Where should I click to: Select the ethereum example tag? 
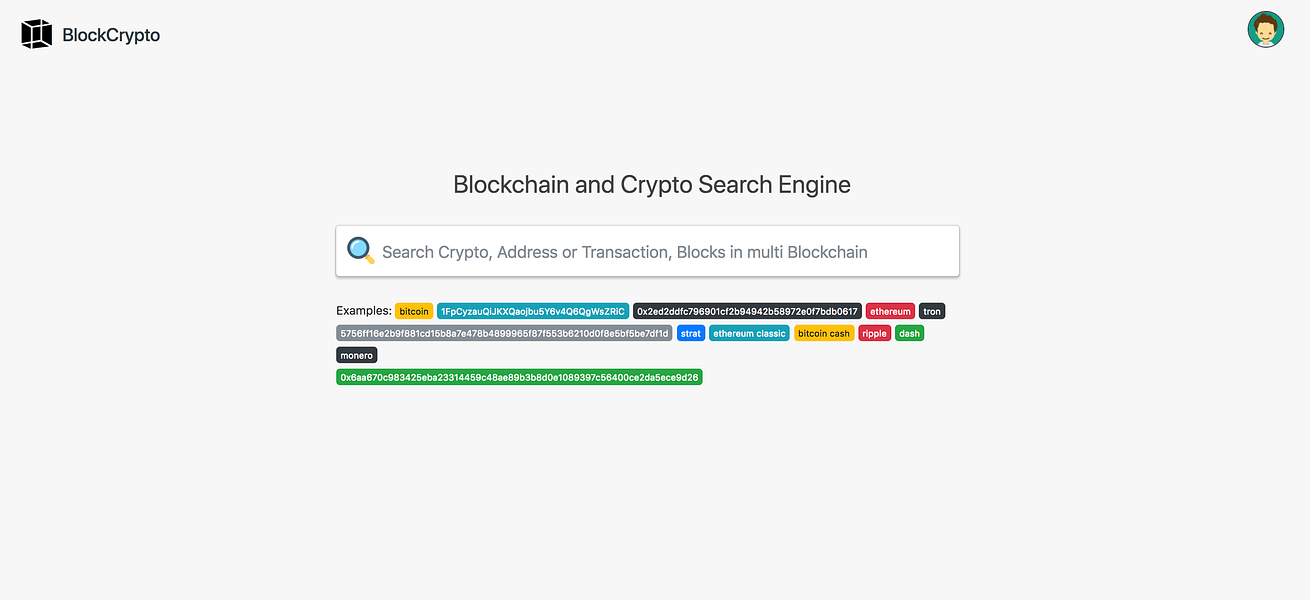coord(889,311)
